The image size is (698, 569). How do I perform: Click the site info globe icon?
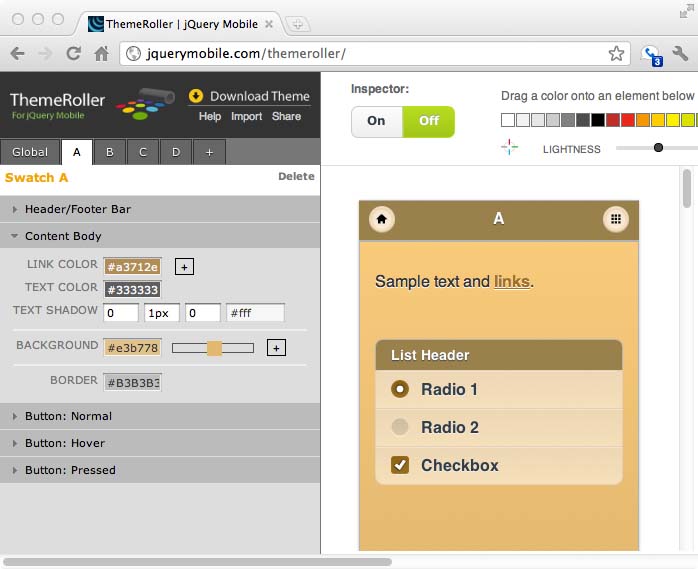(133, 53)
